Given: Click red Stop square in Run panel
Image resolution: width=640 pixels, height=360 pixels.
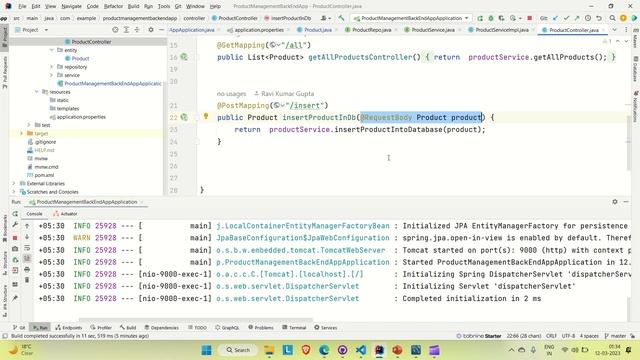Looking at the screenshot, I should pyautogui.click(x=15, y=238).
